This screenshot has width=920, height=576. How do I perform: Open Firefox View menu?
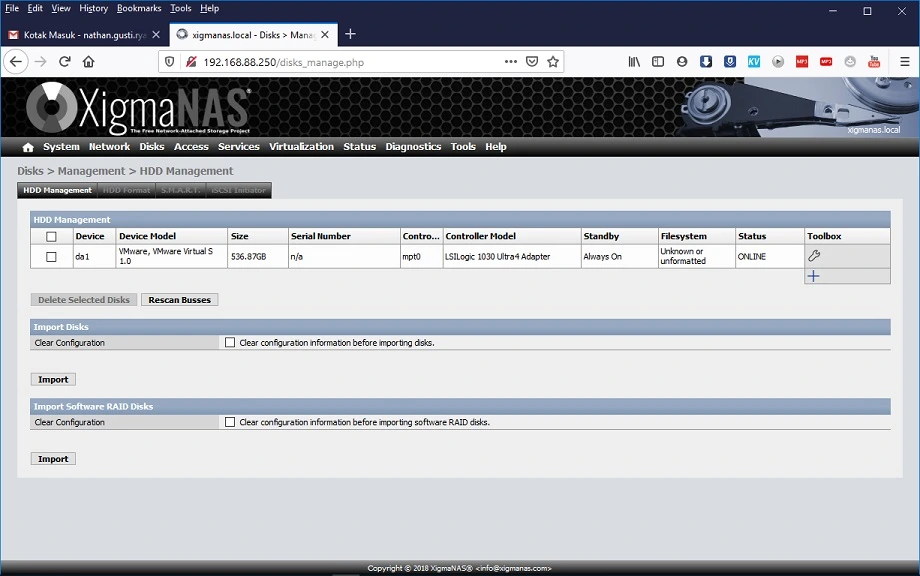pos(60,8)
